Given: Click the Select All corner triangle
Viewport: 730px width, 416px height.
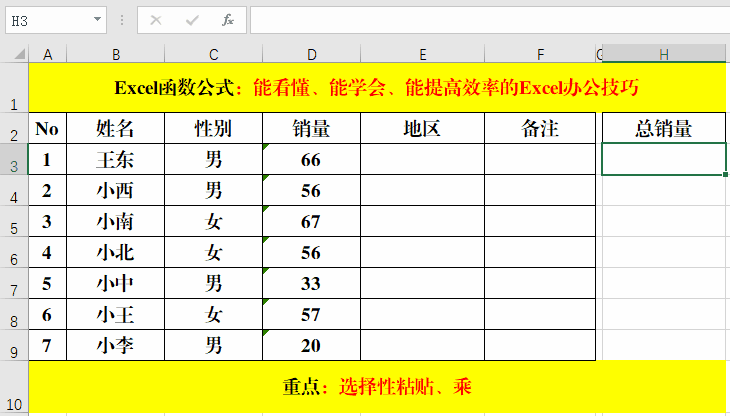Looking at the screenshot, I should (x=19, y=54).
